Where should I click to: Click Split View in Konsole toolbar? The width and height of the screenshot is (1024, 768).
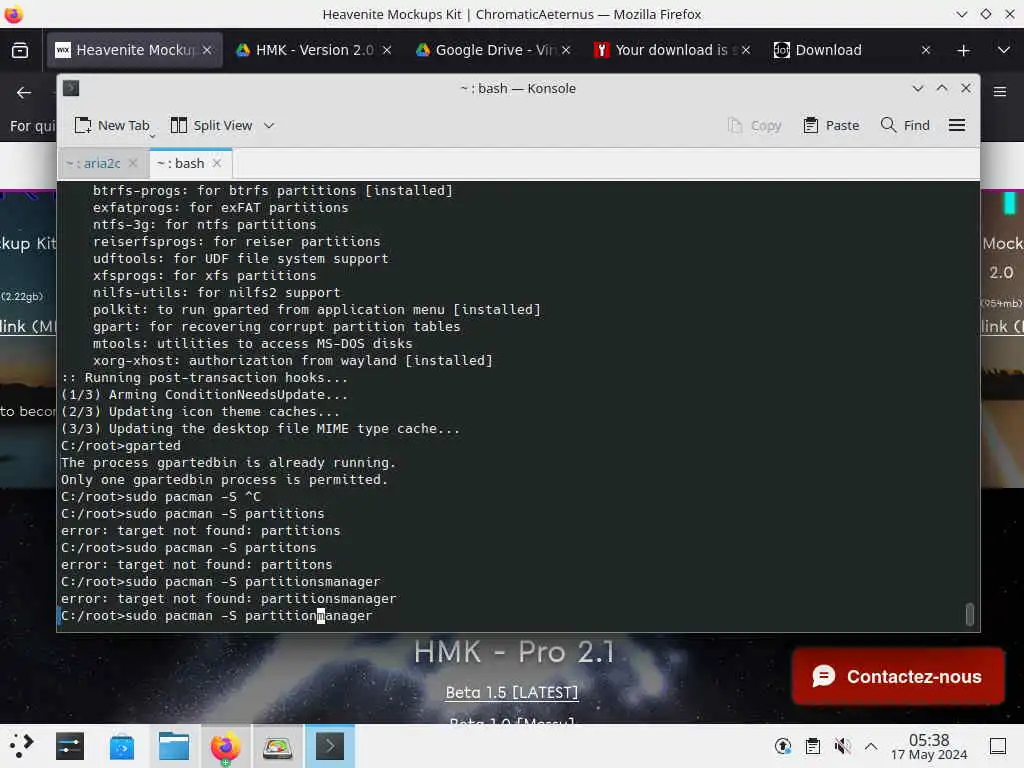tap(211, 125)
